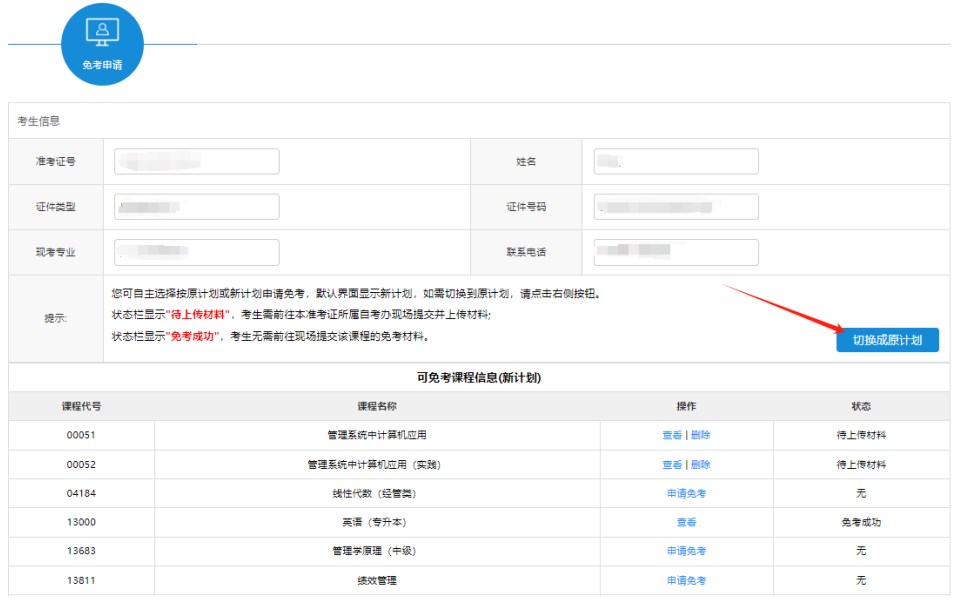Click the 课程代号 column header
The height and width of the screenshot is (609, 960).
pos(81,407)
